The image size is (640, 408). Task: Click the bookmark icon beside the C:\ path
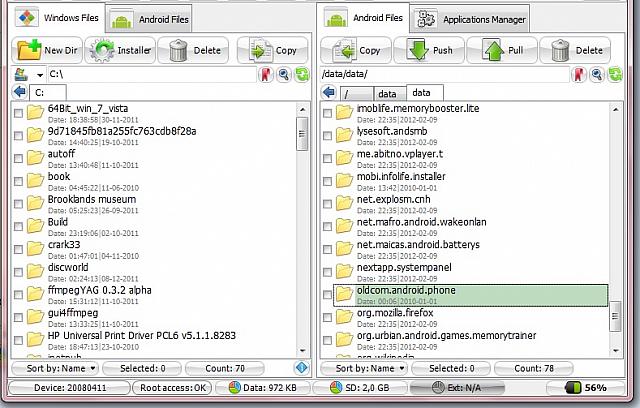coord(266,75)
